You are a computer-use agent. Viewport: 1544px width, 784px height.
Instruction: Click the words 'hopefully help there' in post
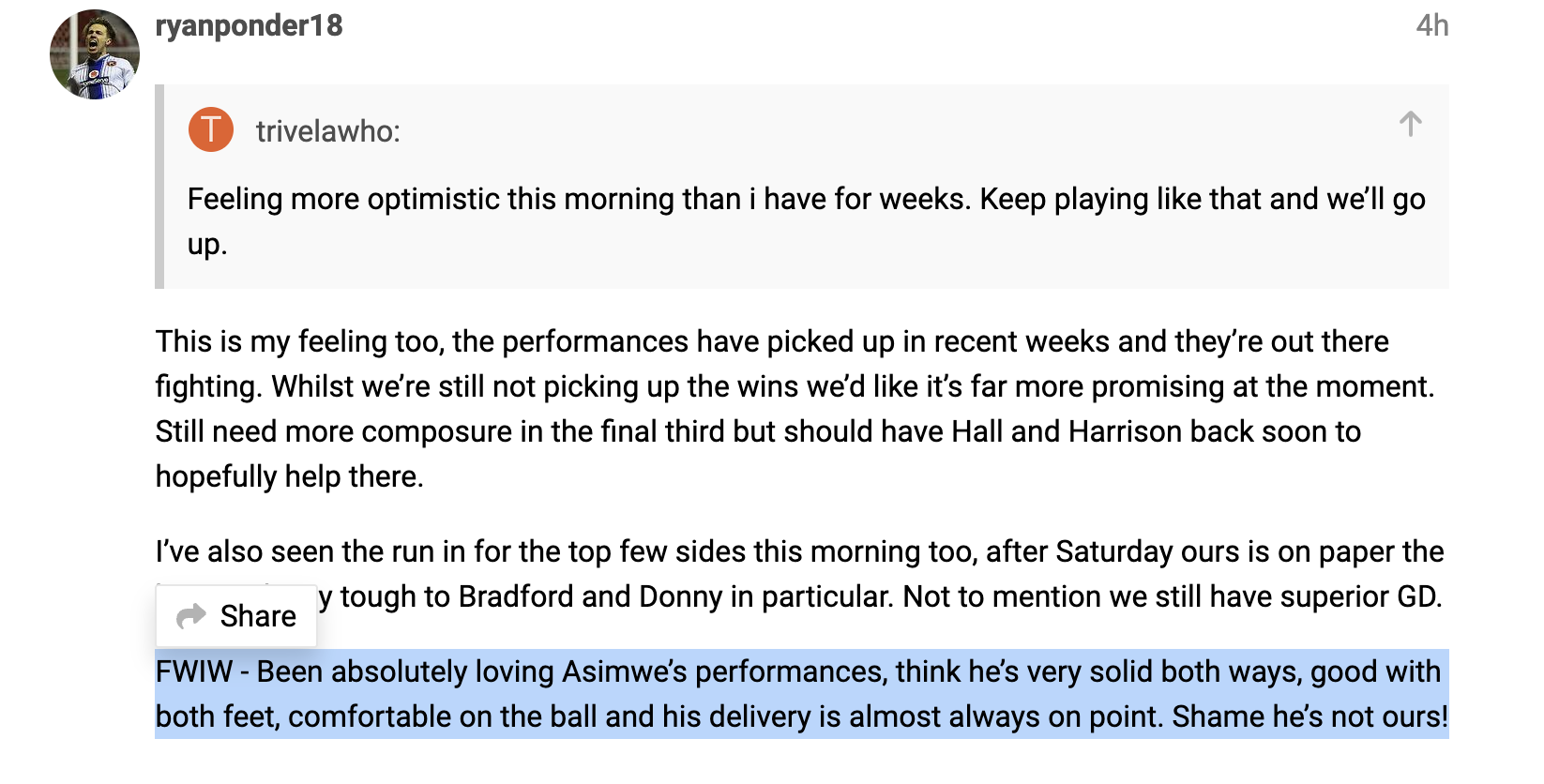pyautogui.click(x=290, y=476)
